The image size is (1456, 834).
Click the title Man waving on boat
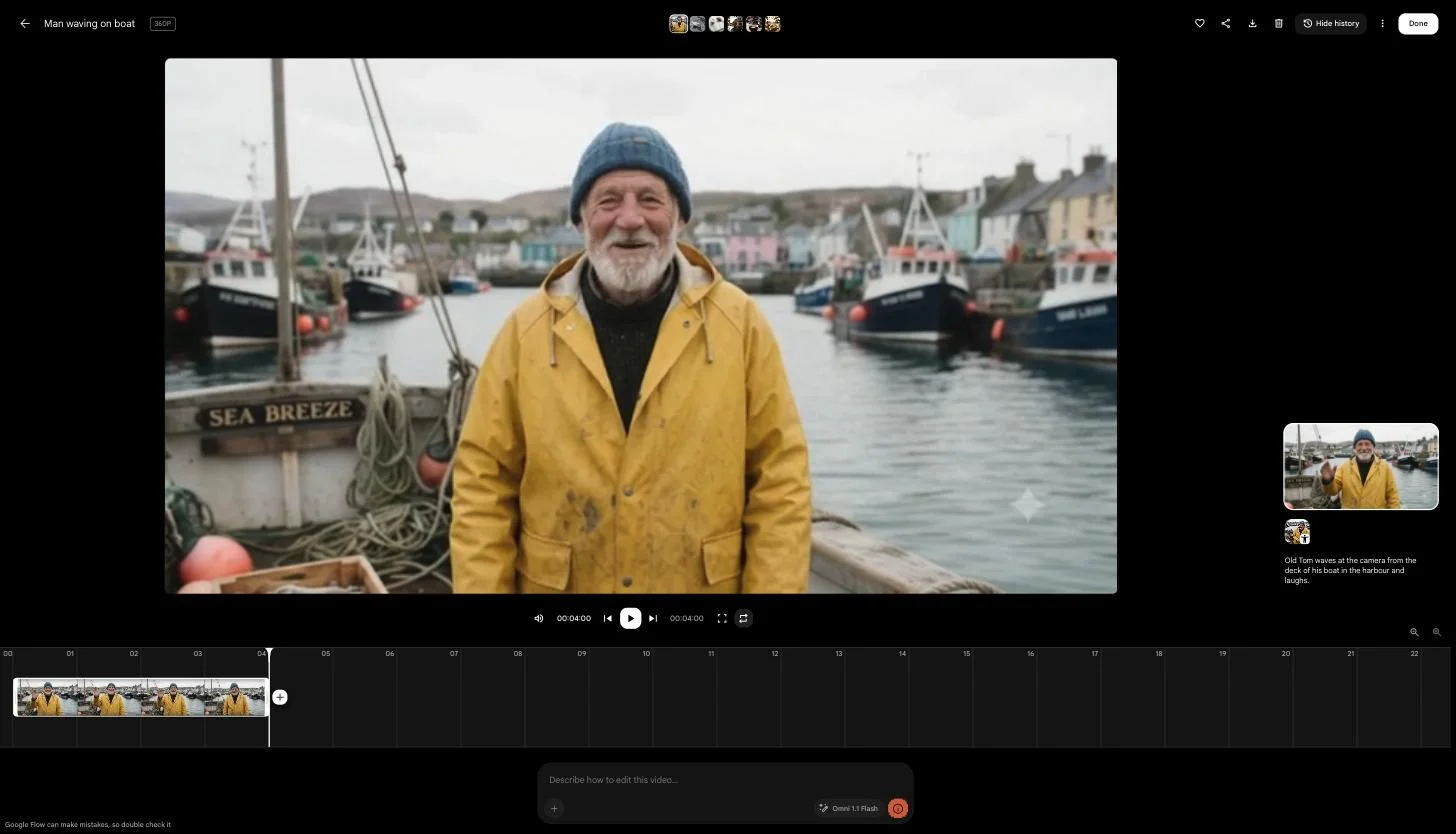tap(89, 23)
